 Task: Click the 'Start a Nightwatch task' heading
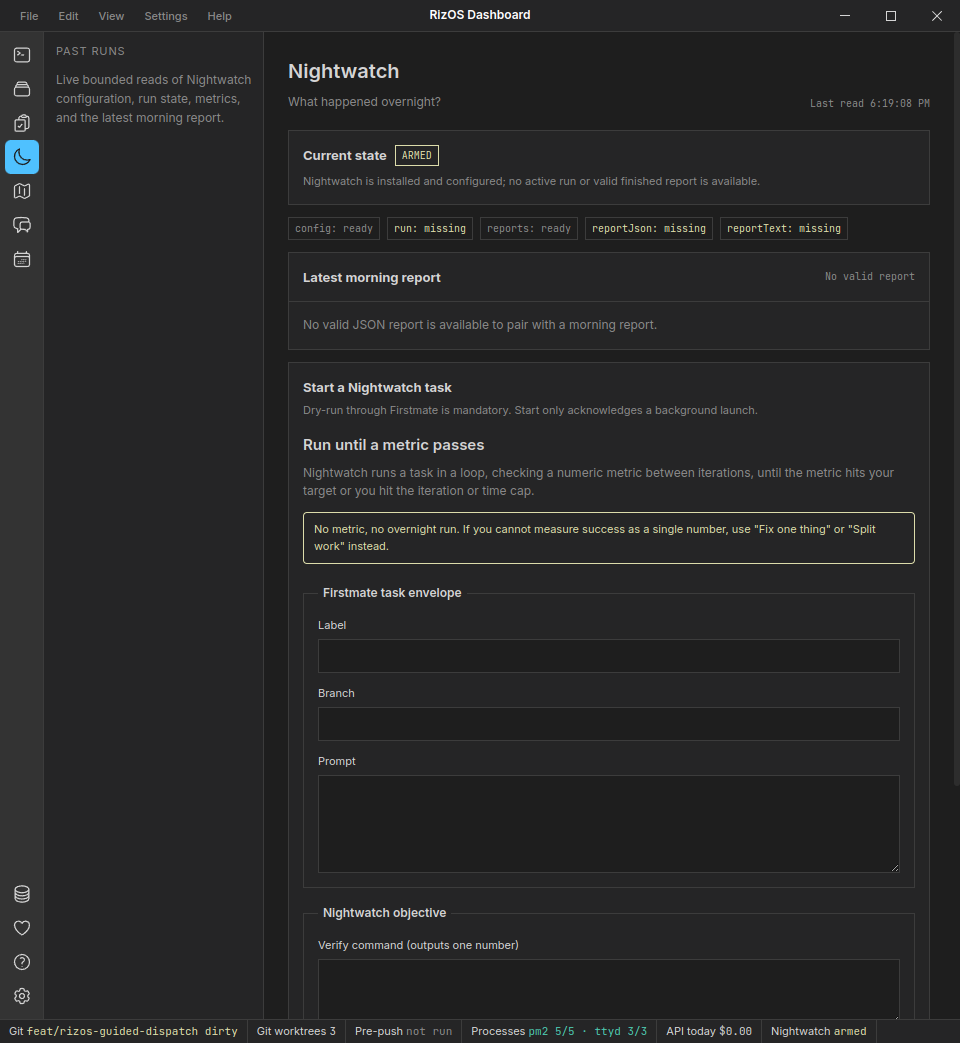tap(377, 388)
